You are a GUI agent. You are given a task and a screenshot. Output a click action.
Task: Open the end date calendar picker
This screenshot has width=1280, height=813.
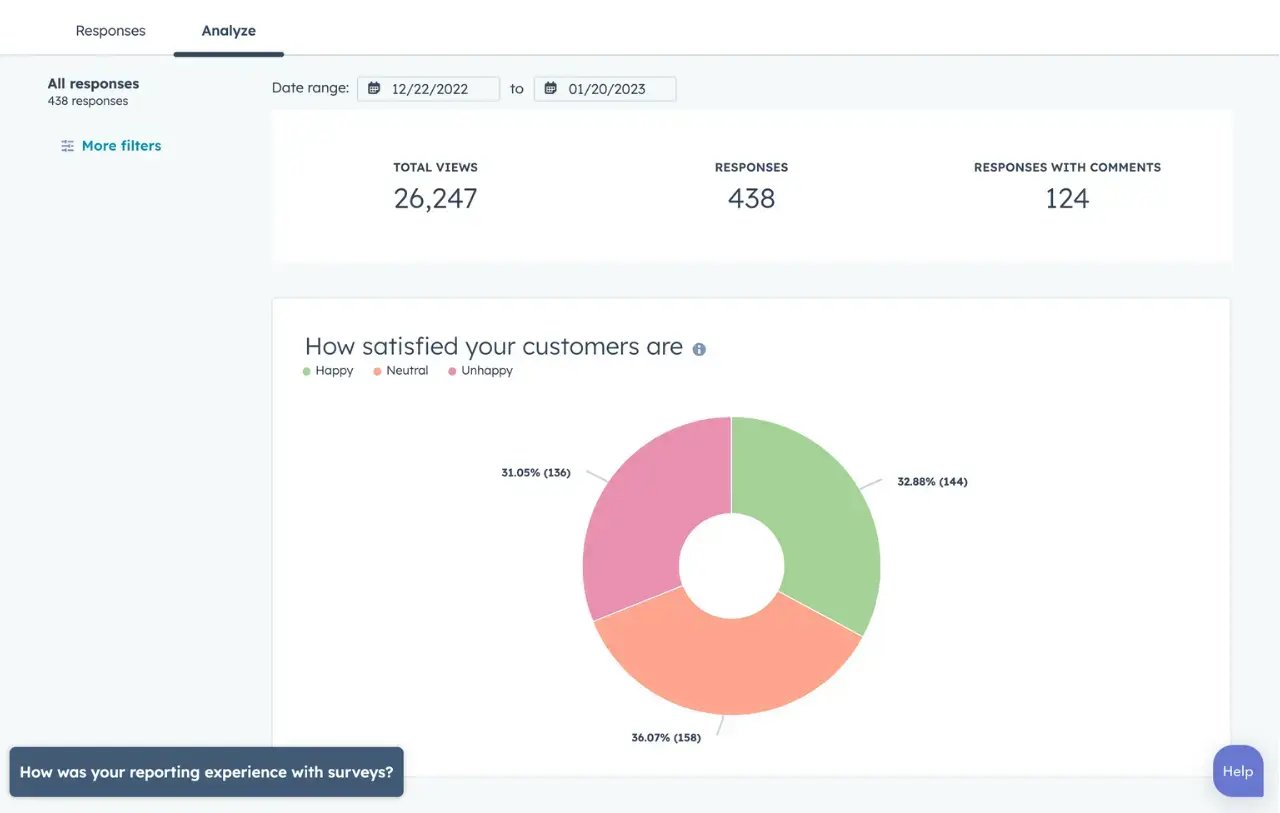pyautogui.click(x=549, y=88)
